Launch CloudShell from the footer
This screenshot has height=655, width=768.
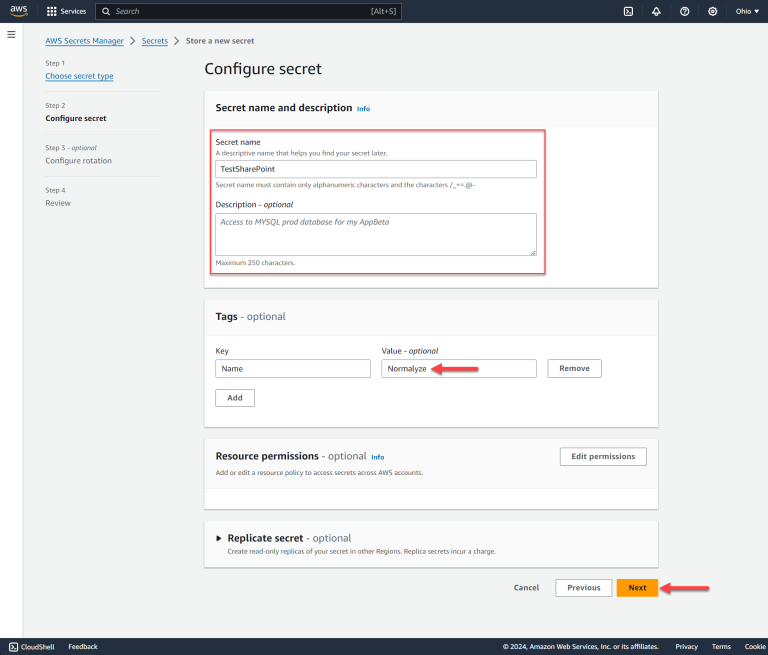tap(34, 647)
